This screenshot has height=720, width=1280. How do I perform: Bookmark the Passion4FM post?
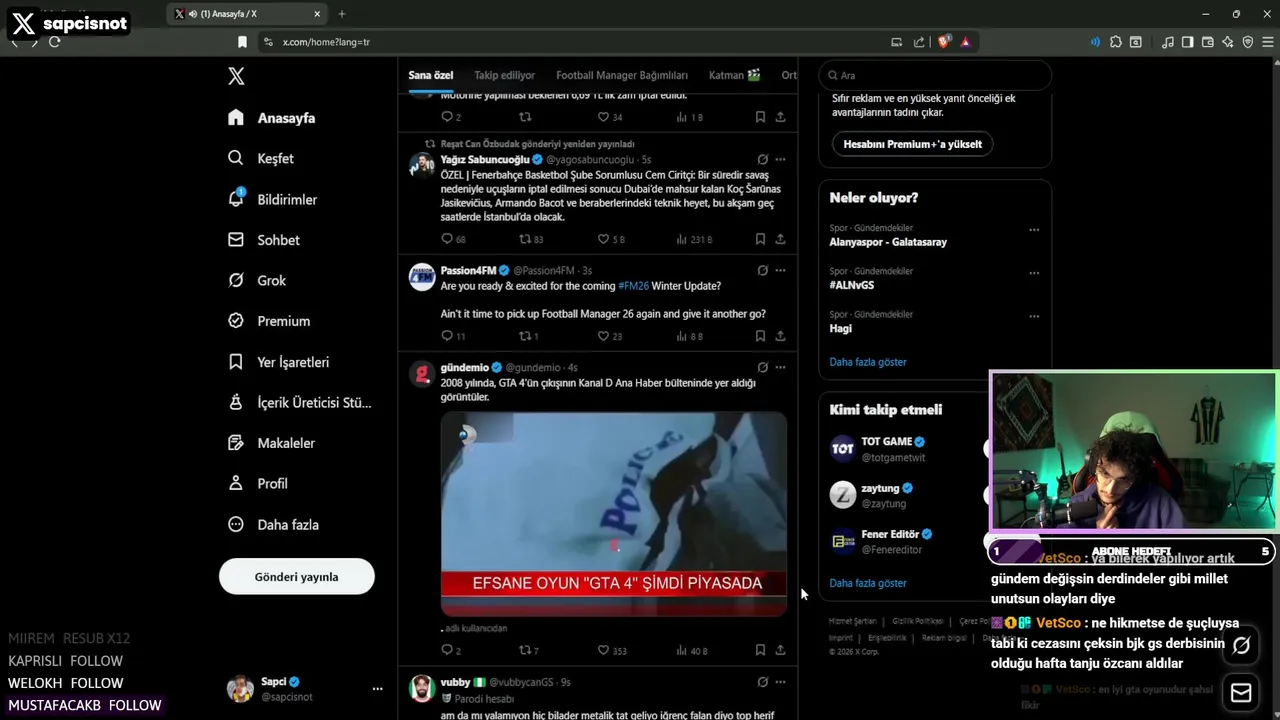[x=760, y=336]
